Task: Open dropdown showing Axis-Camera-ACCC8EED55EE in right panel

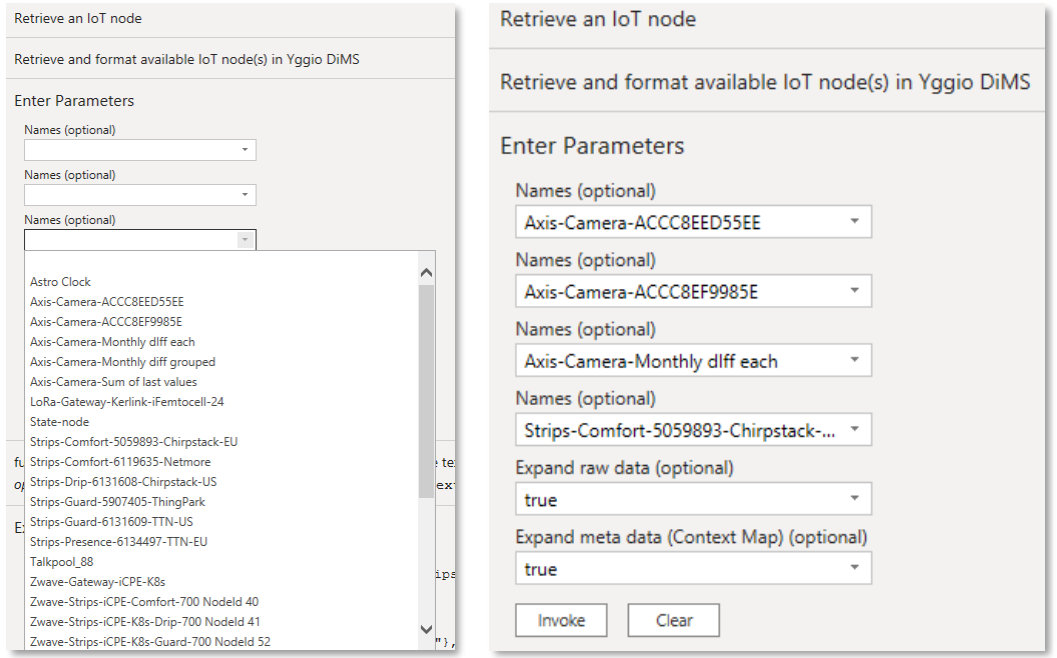Action: tap(693, 222)
